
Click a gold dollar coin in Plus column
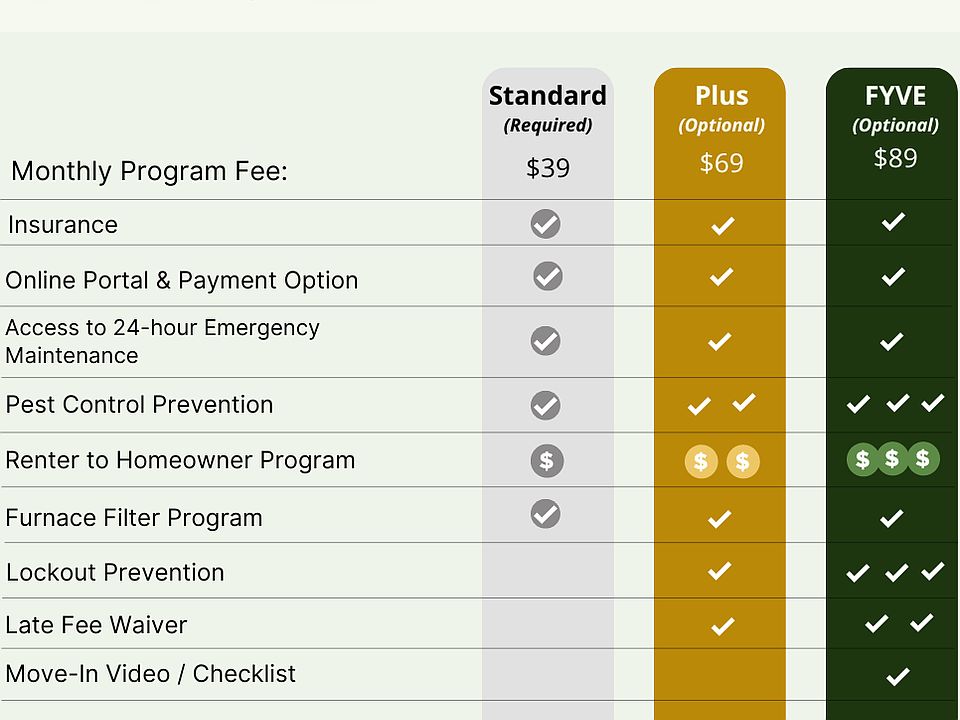(701, 462)
